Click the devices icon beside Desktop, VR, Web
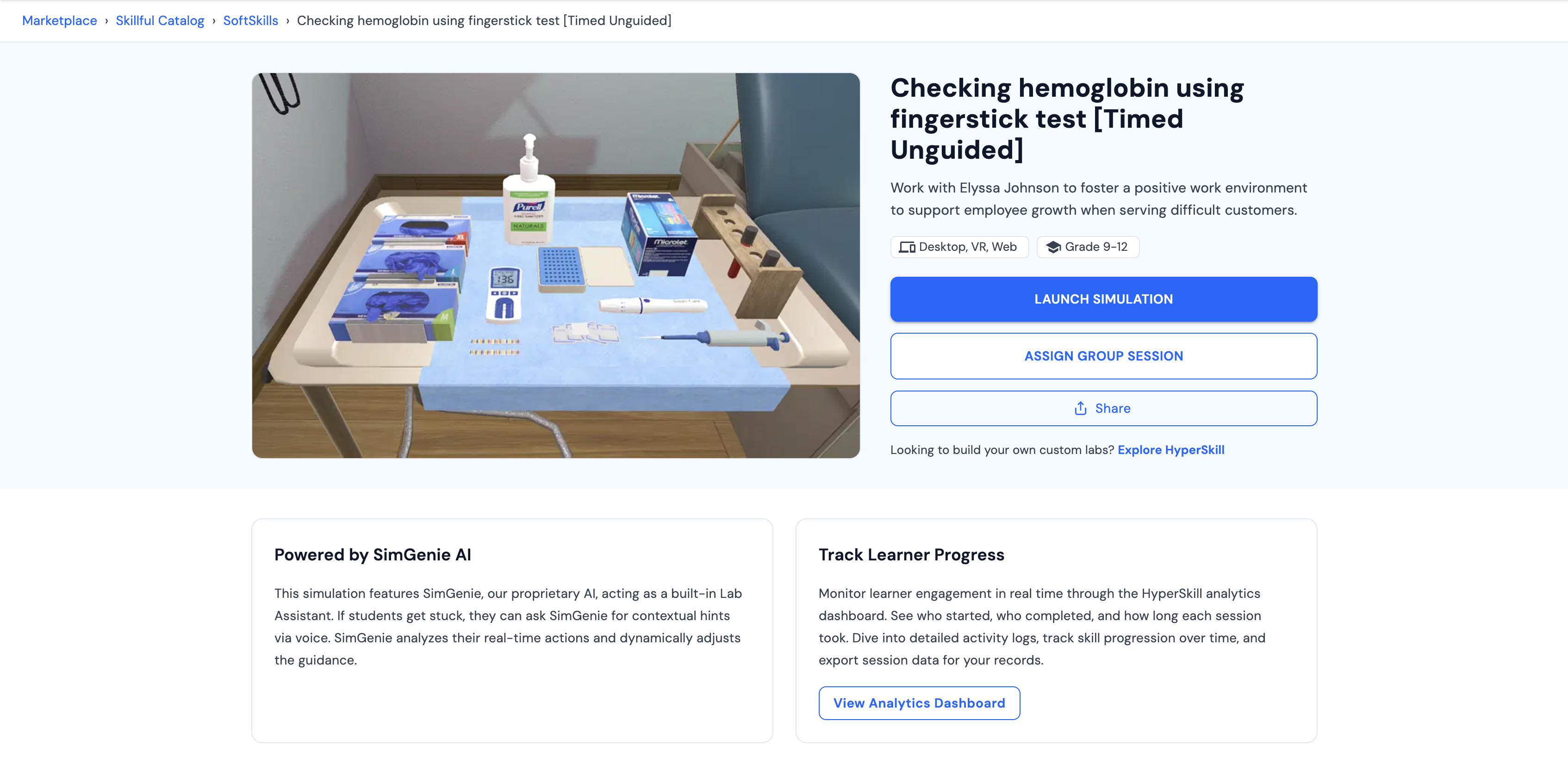Image resolution: width=1568 pixels, height=758 pixels. (907, 247)
